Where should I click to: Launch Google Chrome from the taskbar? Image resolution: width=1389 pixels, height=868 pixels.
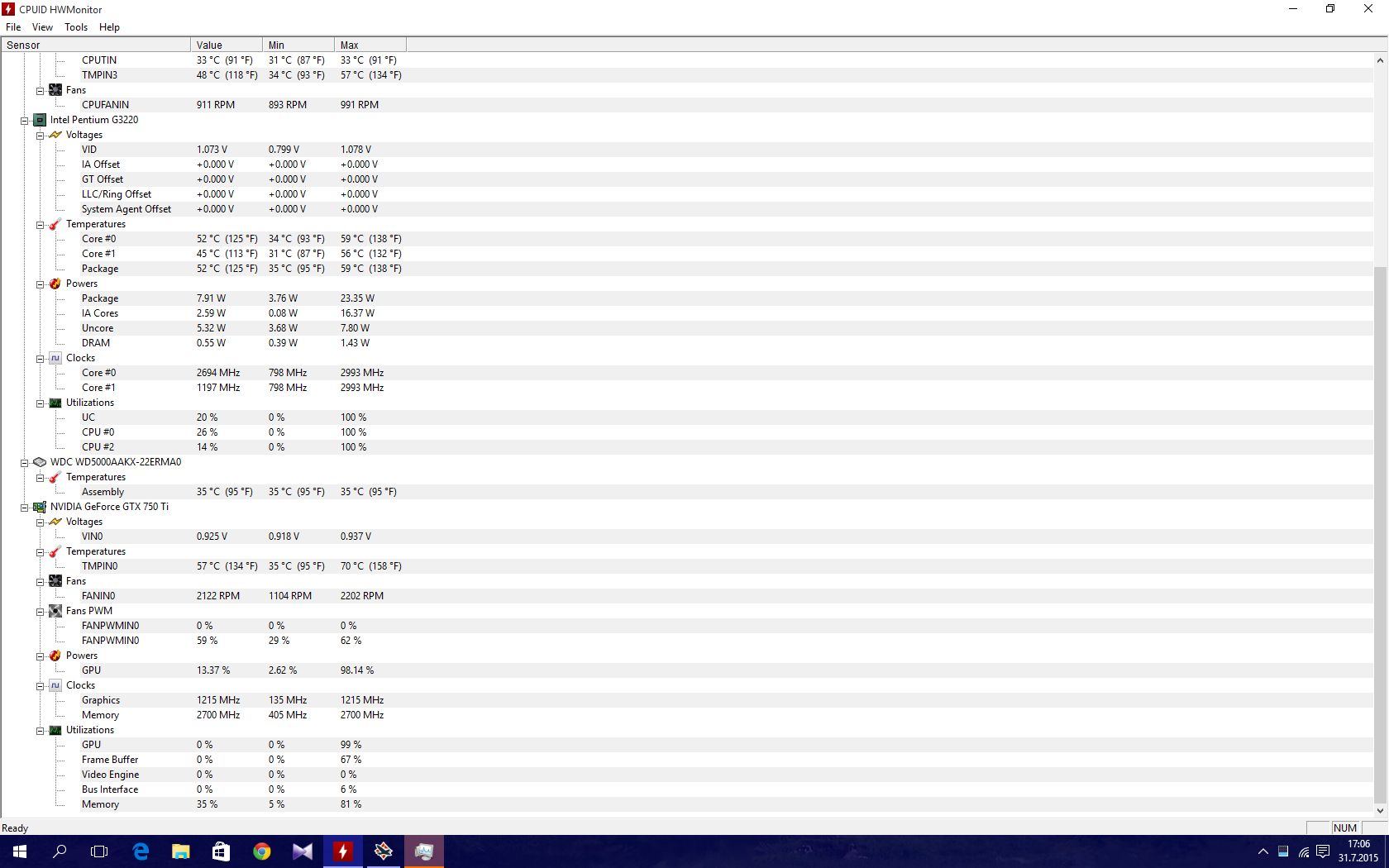click(261, 851)
